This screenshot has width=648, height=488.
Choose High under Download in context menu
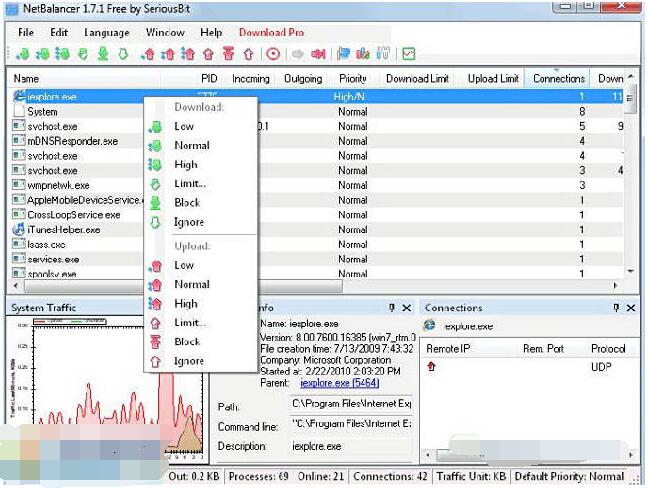(x=185, y=164)
